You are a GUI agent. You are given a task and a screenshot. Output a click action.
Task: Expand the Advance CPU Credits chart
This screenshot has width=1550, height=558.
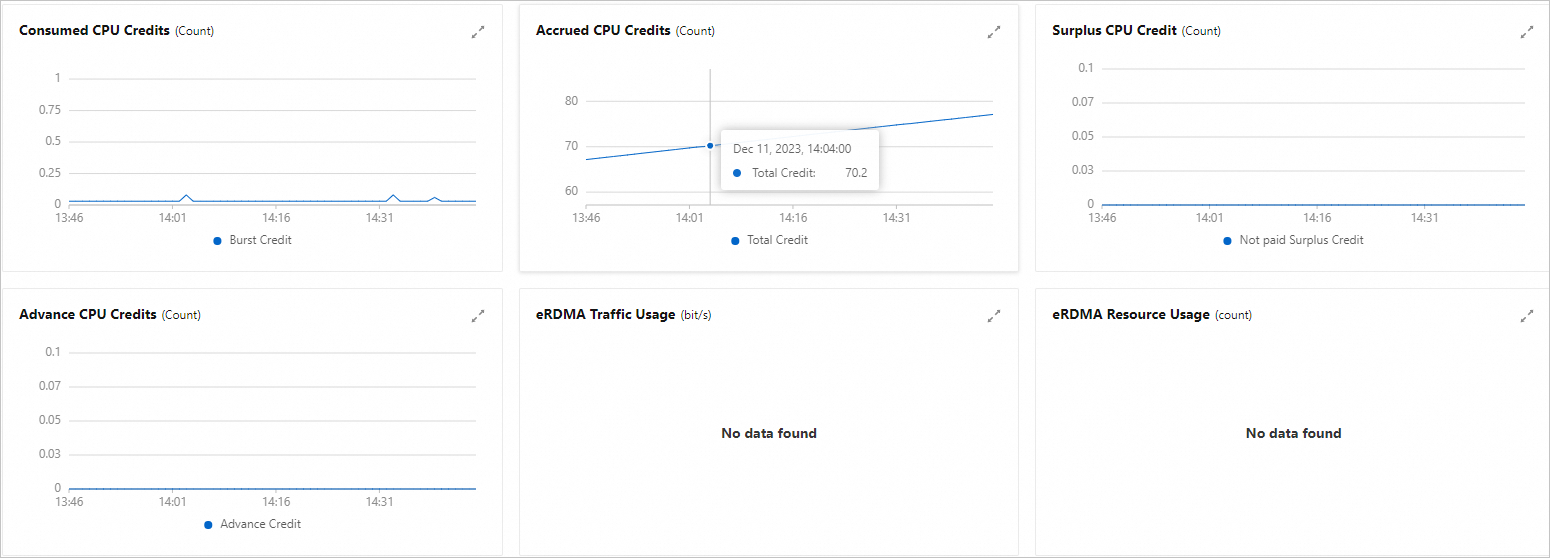478,316
